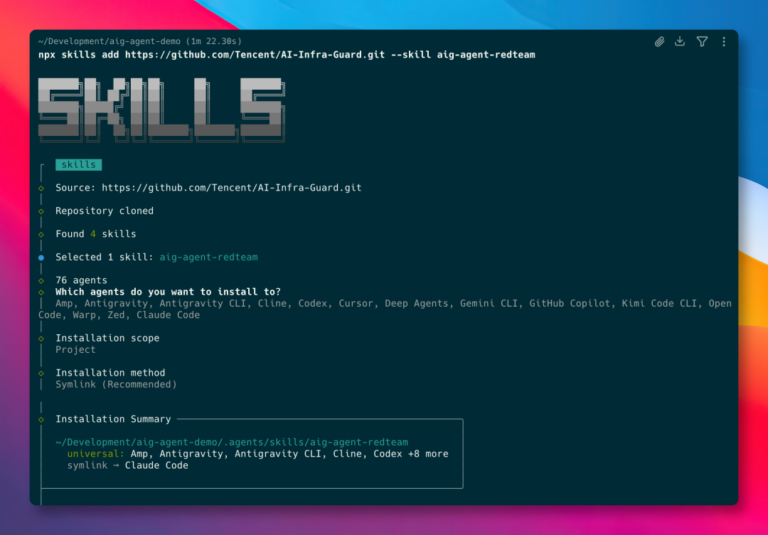
Task: Click the download output icon
Action: [x=680, y=41]
